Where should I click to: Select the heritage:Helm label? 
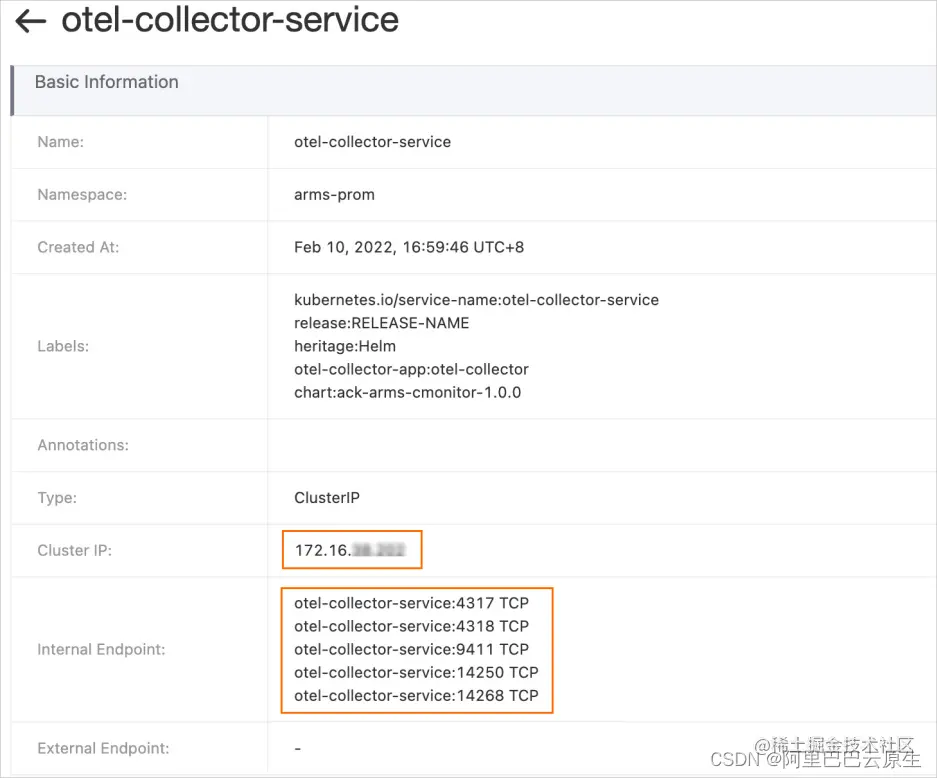click(345, 347)
